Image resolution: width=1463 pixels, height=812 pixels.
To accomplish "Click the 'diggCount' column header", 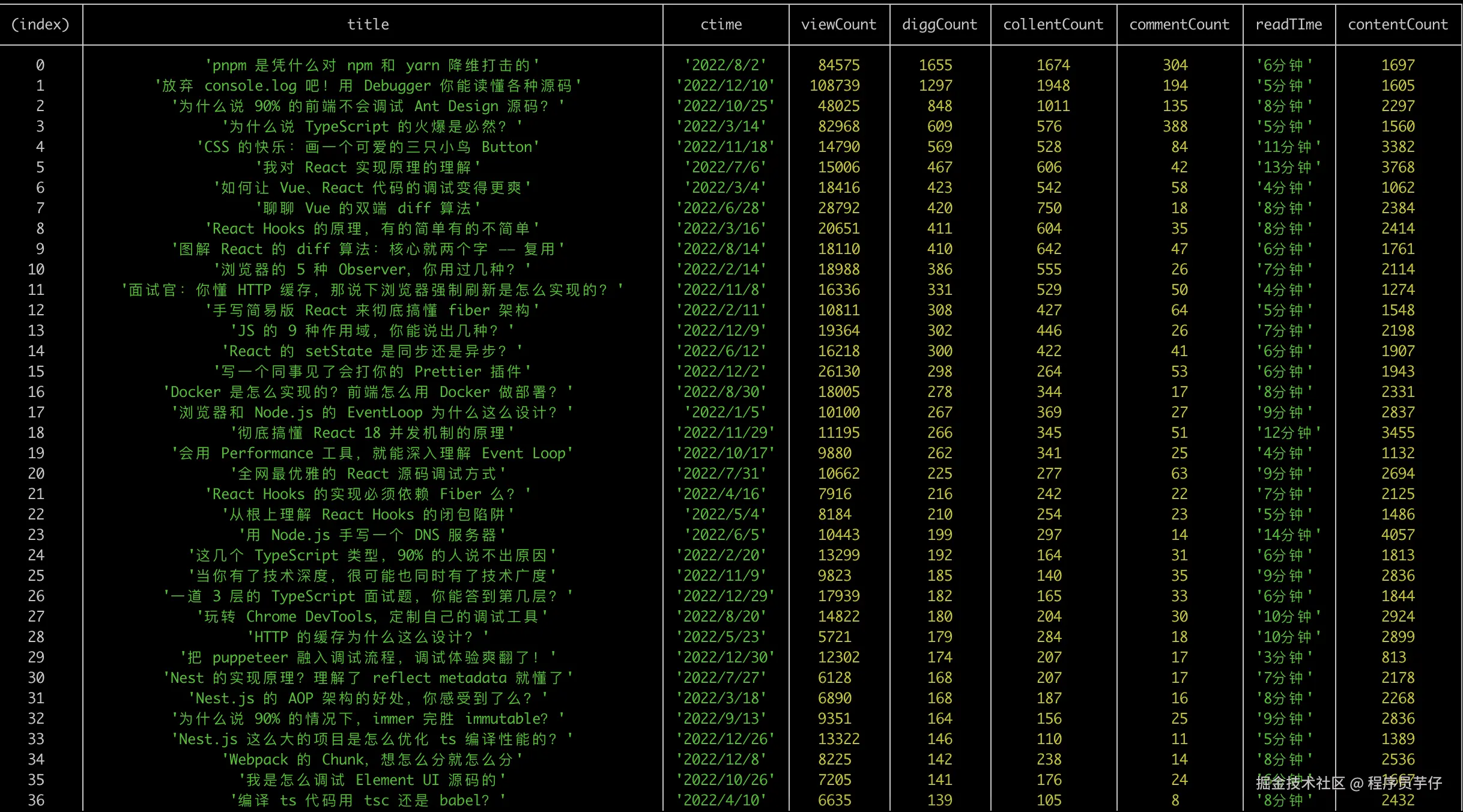I will (939, 25).
